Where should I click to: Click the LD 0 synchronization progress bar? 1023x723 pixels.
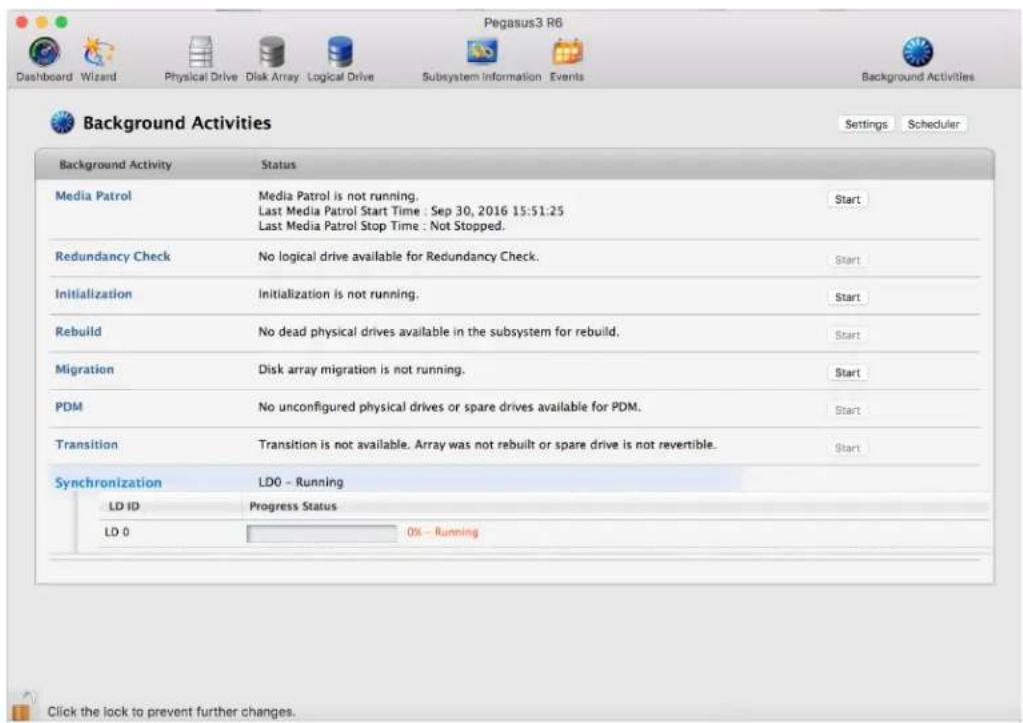[x=322, y=533]
